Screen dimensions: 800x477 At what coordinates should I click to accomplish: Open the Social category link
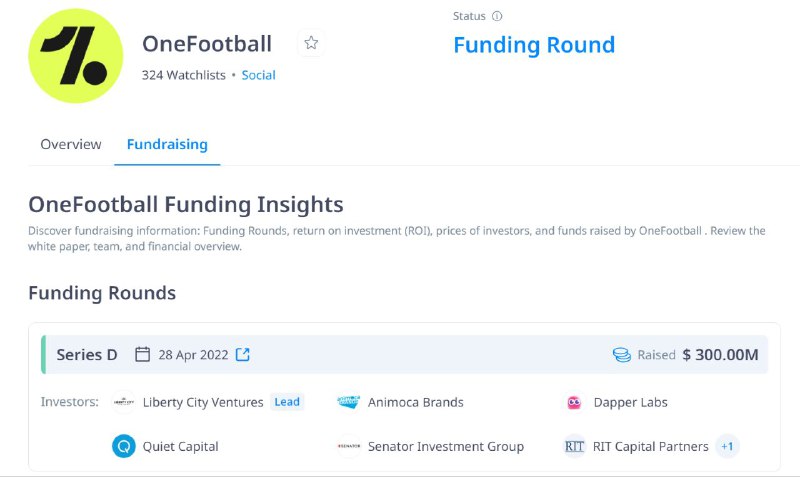point(259,75)
